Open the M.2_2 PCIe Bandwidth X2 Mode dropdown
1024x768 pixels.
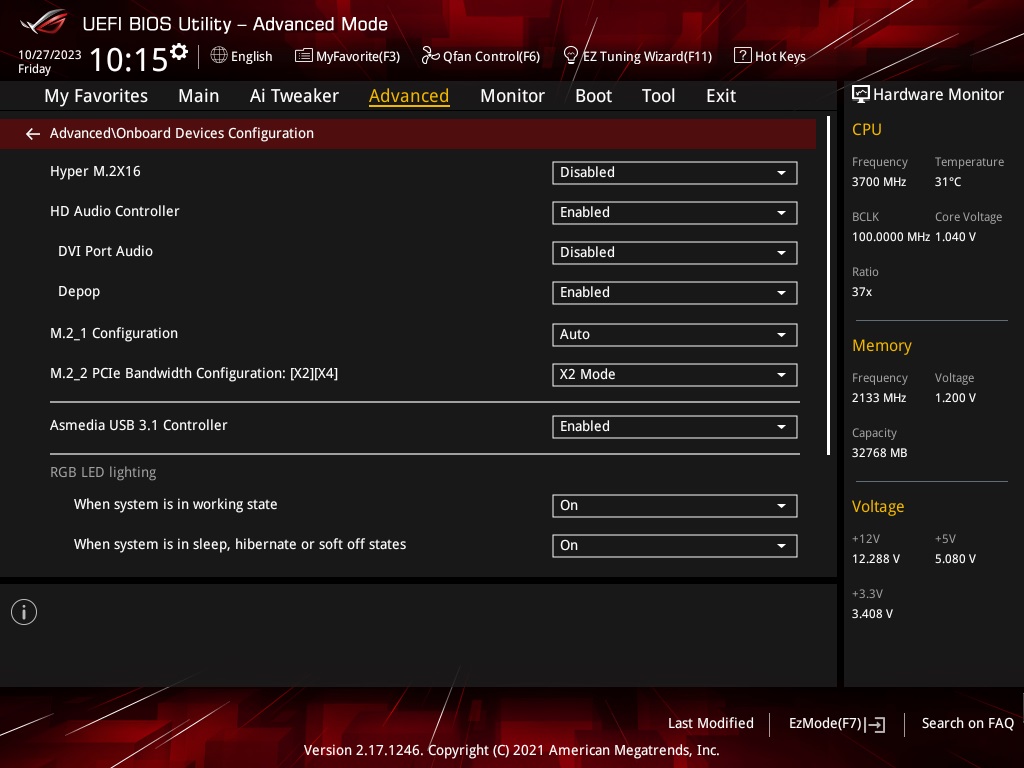675,374
